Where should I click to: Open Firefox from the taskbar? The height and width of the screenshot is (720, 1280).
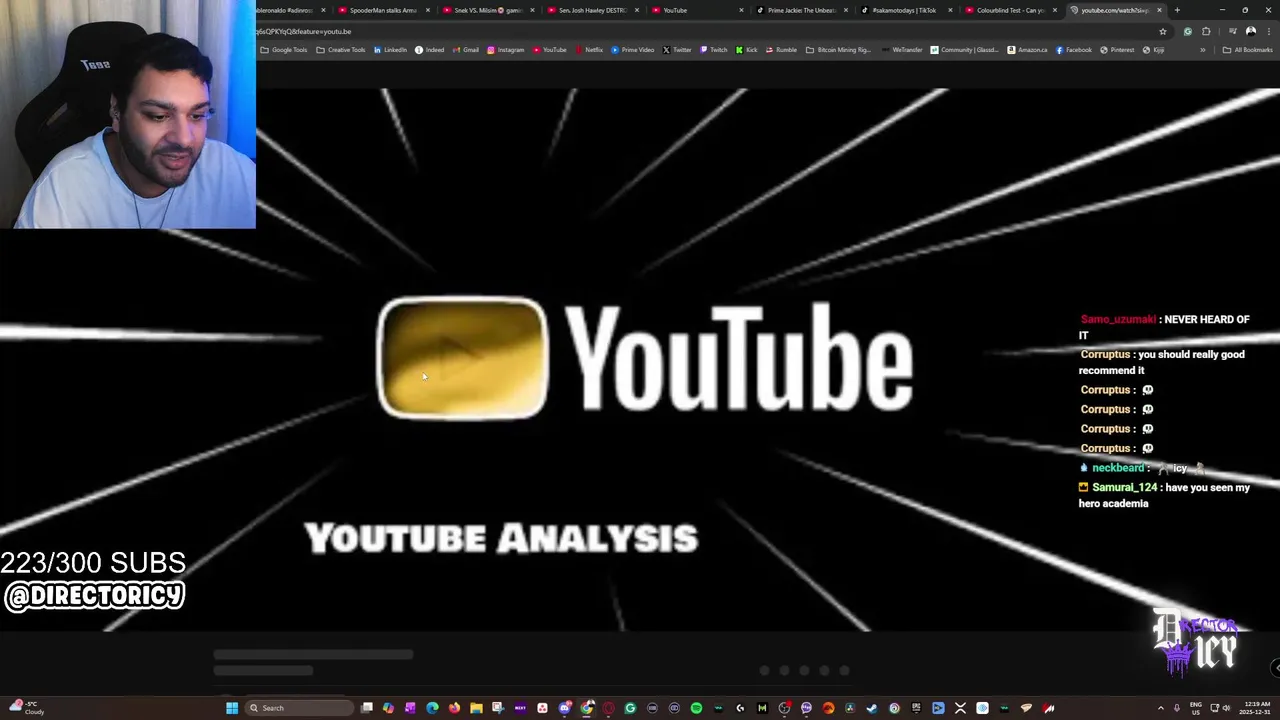pos(454,708)
